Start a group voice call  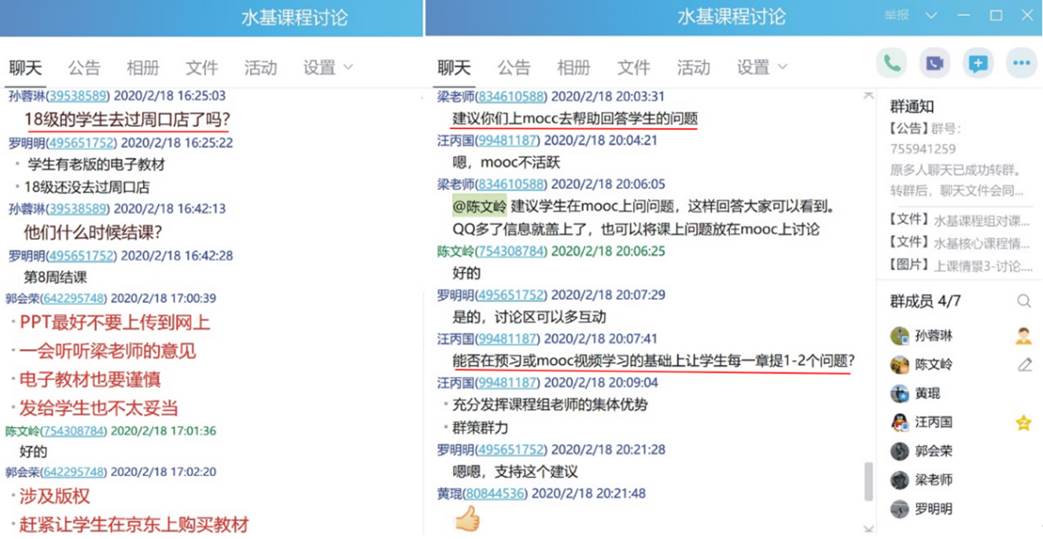(x=891, y=63)
